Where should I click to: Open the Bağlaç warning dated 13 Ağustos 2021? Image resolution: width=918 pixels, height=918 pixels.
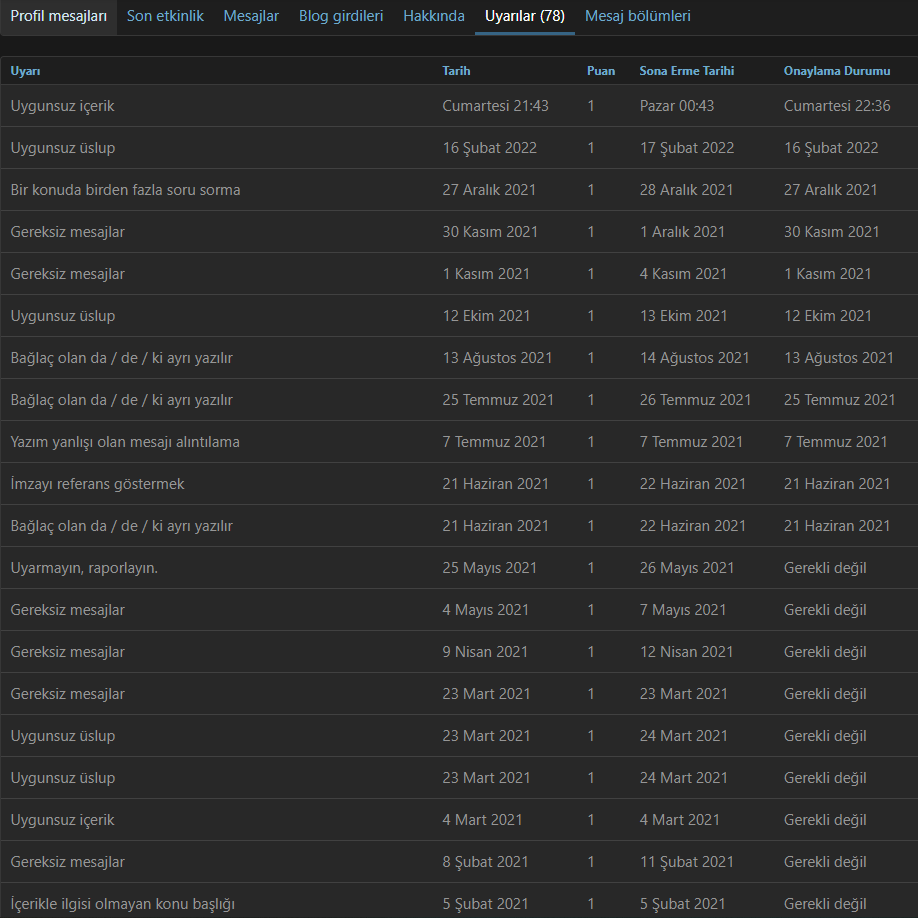(x=122, y=358)
